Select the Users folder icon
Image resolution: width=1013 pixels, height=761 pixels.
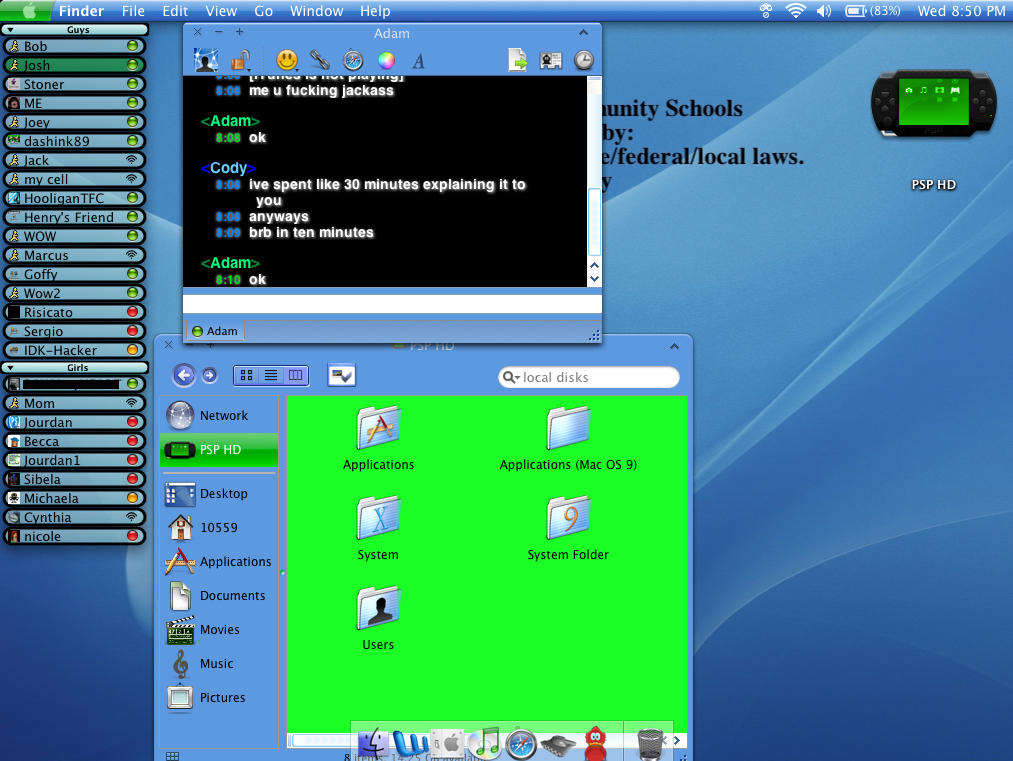pyautogui.click(x=379, y=608)
